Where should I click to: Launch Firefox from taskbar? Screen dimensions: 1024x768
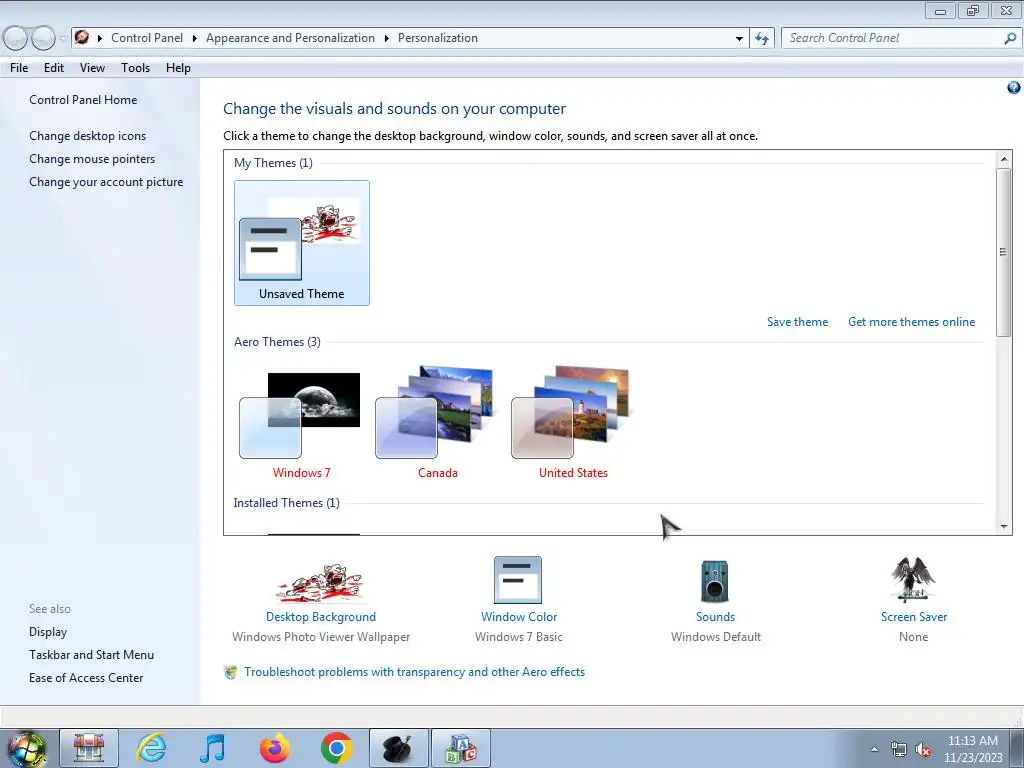274,748
